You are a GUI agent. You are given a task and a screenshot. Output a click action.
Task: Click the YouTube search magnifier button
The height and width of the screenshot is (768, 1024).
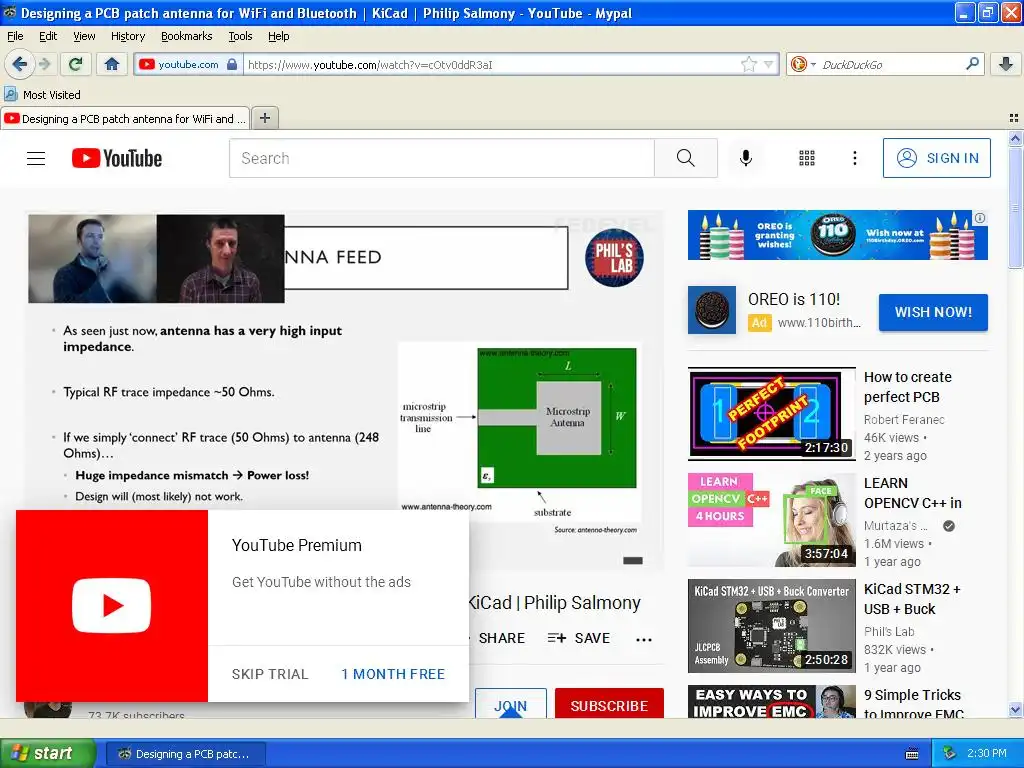(686, 158)
